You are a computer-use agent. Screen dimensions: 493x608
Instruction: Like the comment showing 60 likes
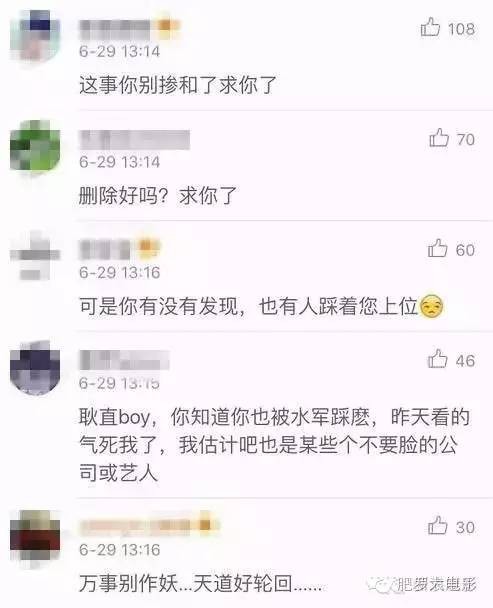coord(438,248)
